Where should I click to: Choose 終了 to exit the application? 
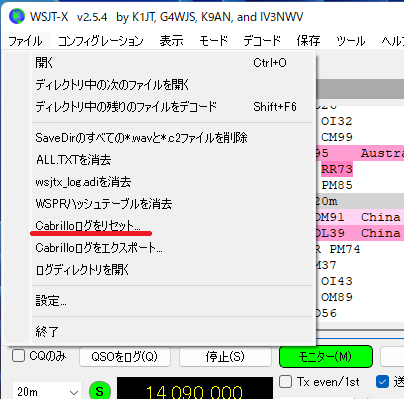point(172,332)
